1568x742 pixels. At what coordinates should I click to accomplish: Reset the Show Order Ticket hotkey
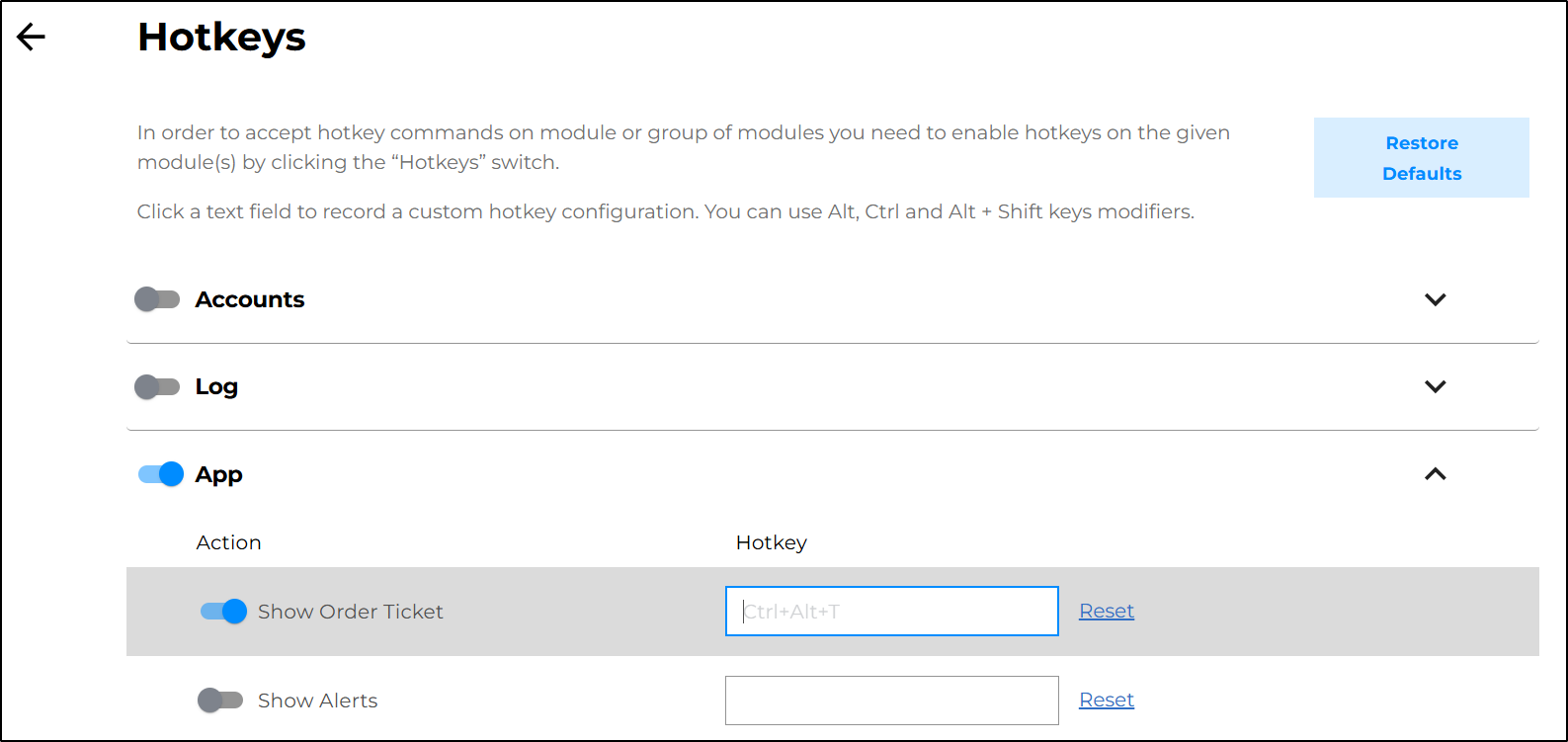pyautogui.click(x=1107, y=611)
